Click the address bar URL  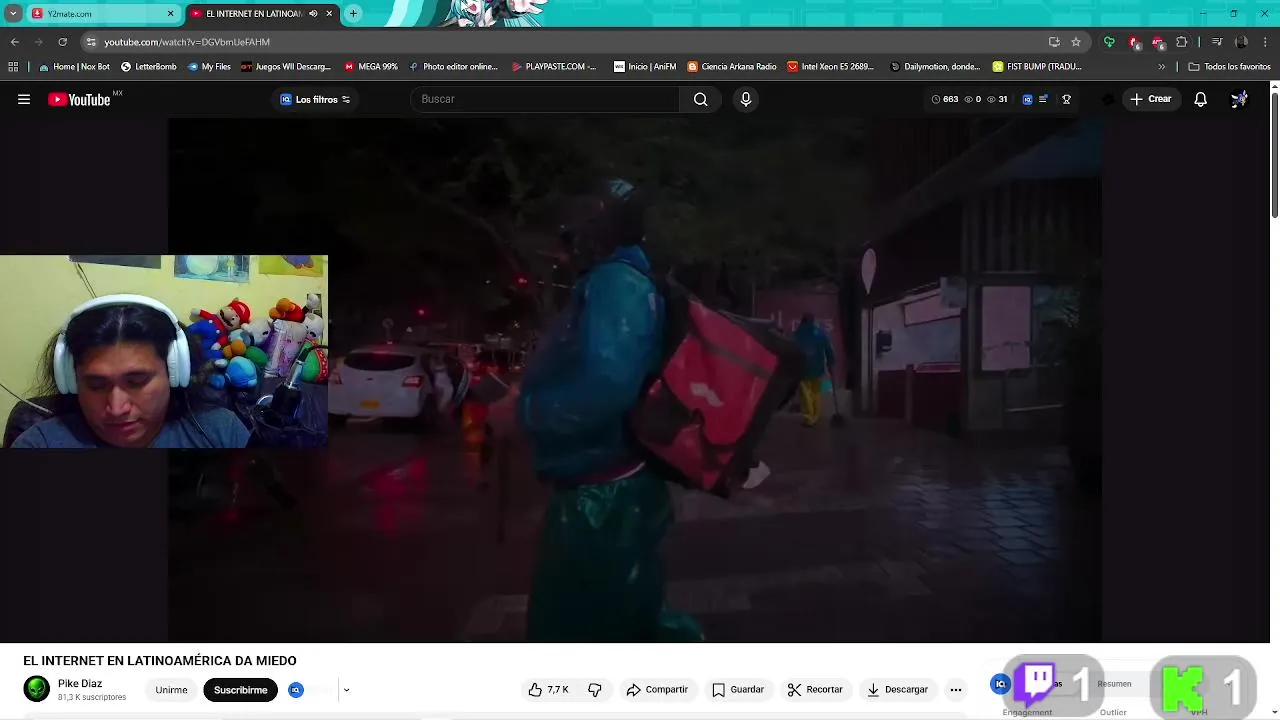point(187,42)
